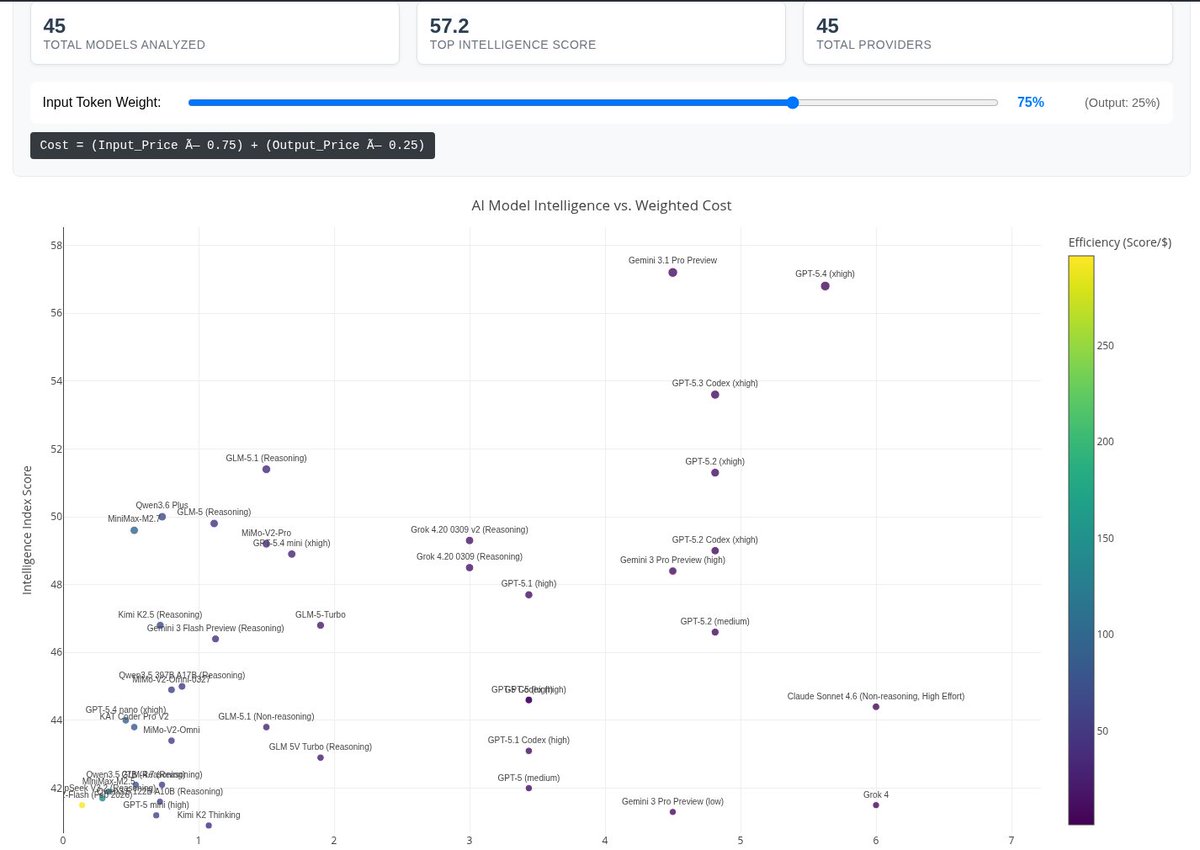Click the chart title "AI Model Intelligence vs. Weighted Cost"
Image resolution: width=1200 pixels, height=850 pixels.
click(x=602, y=205)
